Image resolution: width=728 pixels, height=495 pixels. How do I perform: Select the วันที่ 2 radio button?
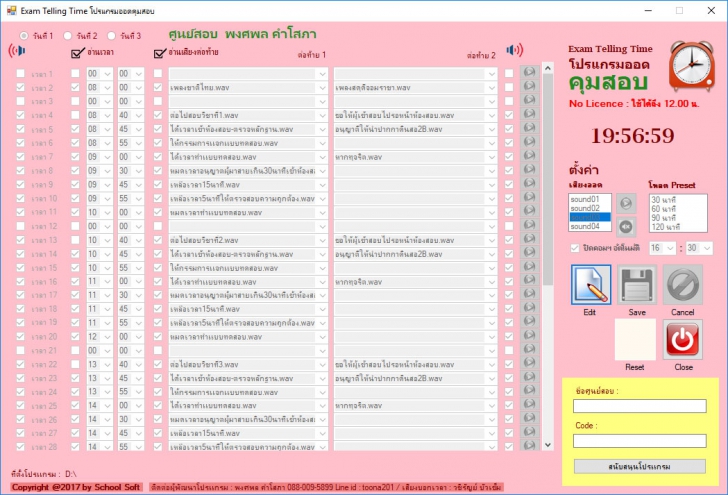[x=68, y=36]
